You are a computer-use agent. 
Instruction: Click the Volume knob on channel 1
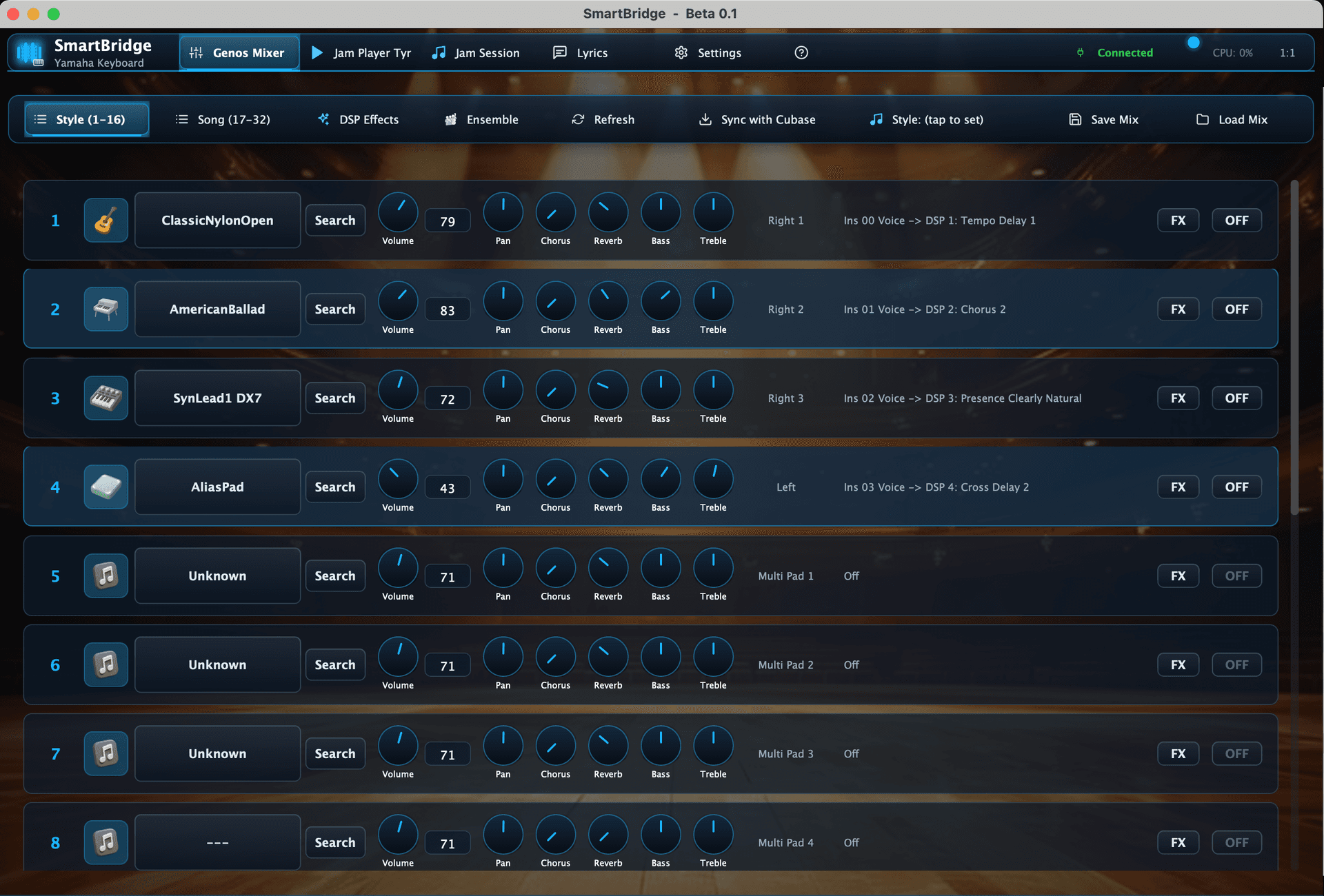pos(398,212)
